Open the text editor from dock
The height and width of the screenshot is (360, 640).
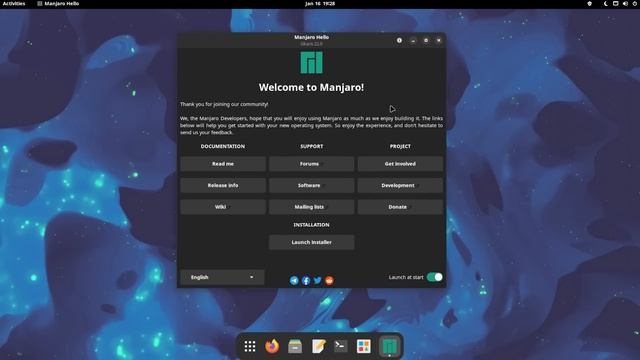click(318, 347)
